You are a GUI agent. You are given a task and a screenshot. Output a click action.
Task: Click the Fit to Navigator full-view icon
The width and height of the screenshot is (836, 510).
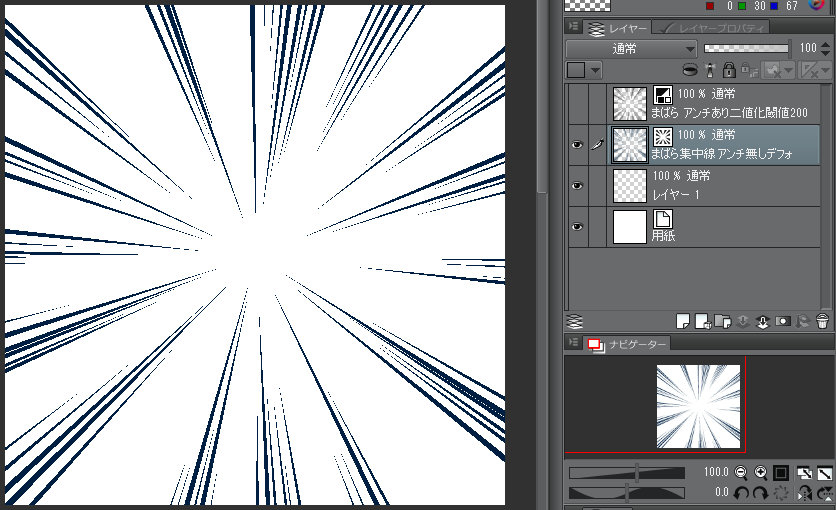coord(824,473)
